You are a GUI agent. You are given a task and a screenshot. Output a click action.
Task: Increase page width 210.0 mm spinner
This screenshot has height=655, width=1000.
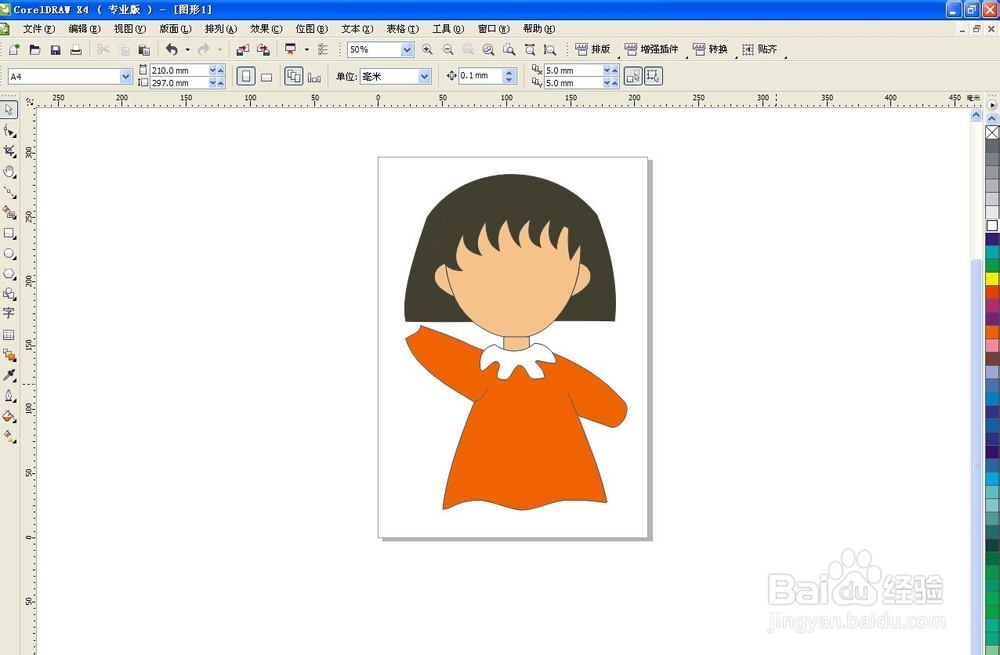(221, 70)
